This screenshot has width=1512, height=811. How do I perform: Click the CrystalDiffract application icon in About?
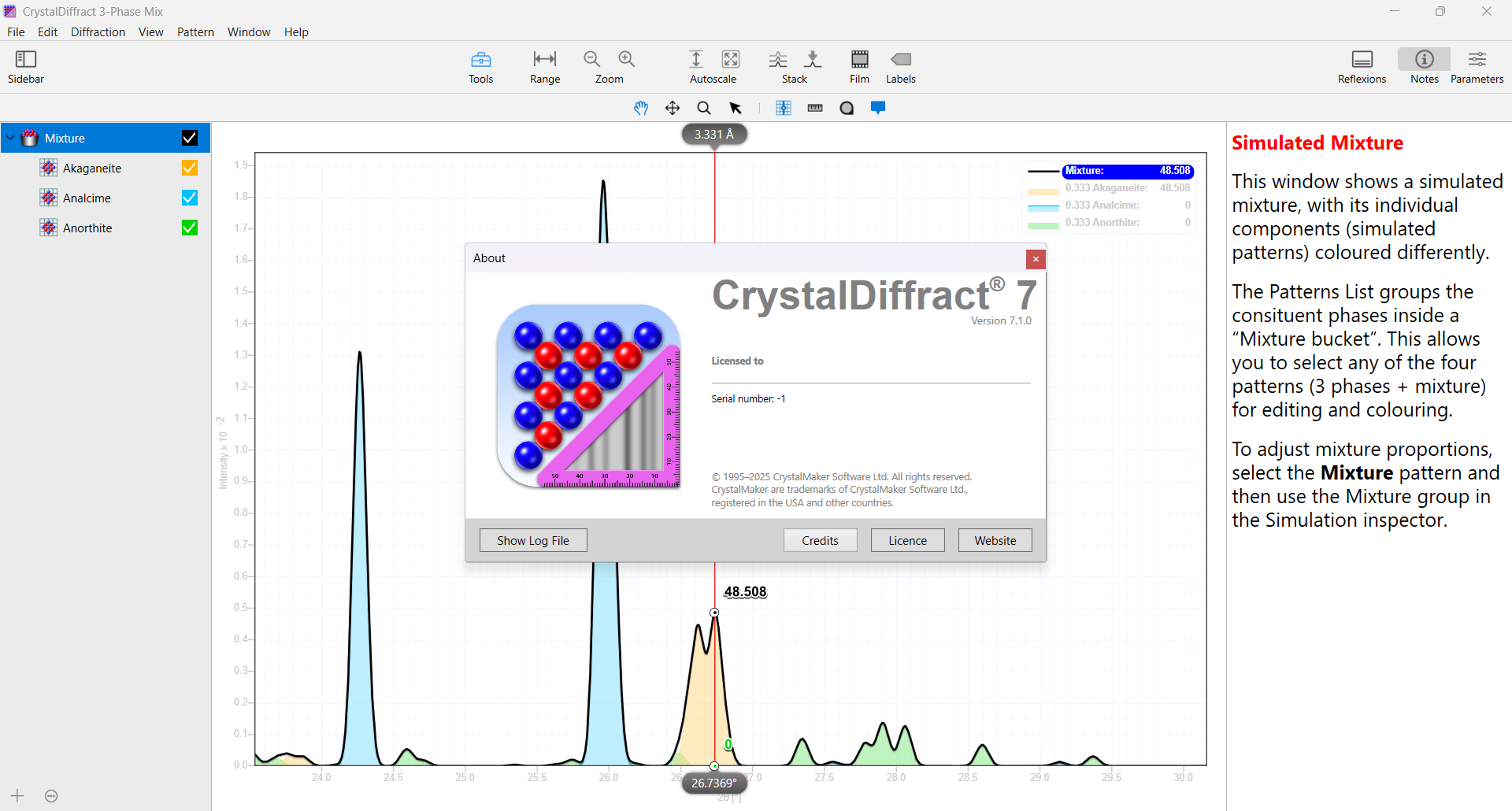589,396
